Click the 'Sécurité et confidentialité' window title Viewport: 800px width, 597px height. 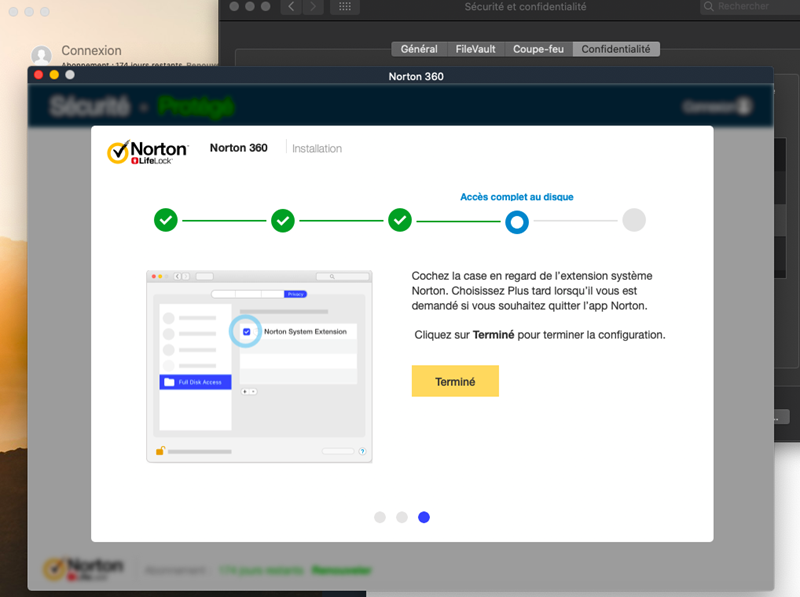click(x=526, y=7)
